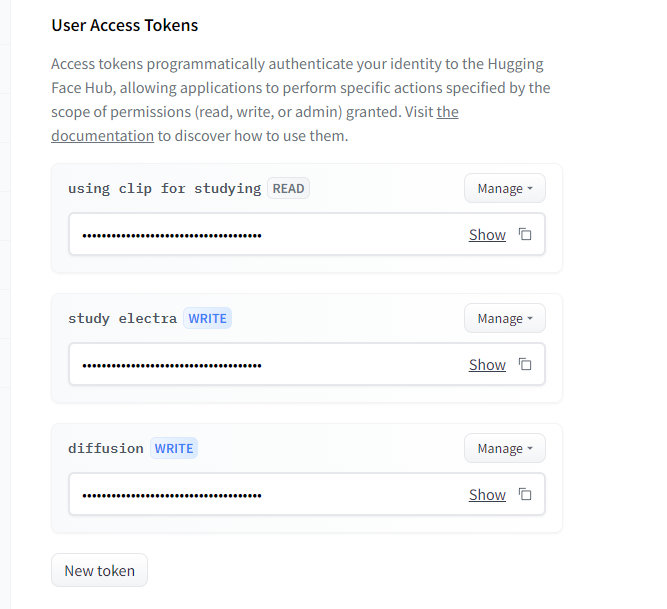This screenshot has height=609, width=667.
Task: Reveal the 'study electra' token value
Action: click(x=487, y=365)
